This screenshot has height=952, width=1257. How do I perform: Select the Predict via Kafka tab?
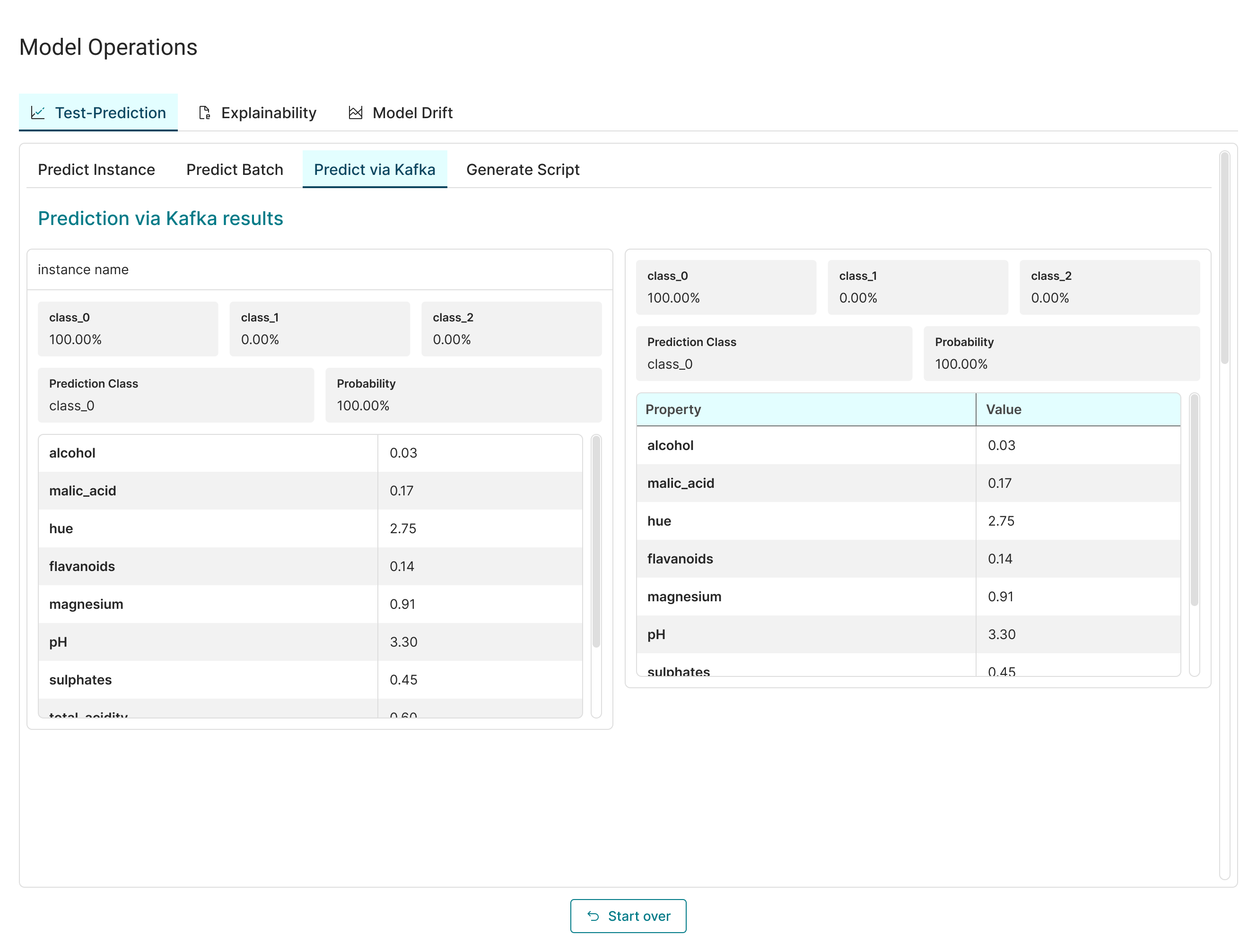tap(375, 169)
